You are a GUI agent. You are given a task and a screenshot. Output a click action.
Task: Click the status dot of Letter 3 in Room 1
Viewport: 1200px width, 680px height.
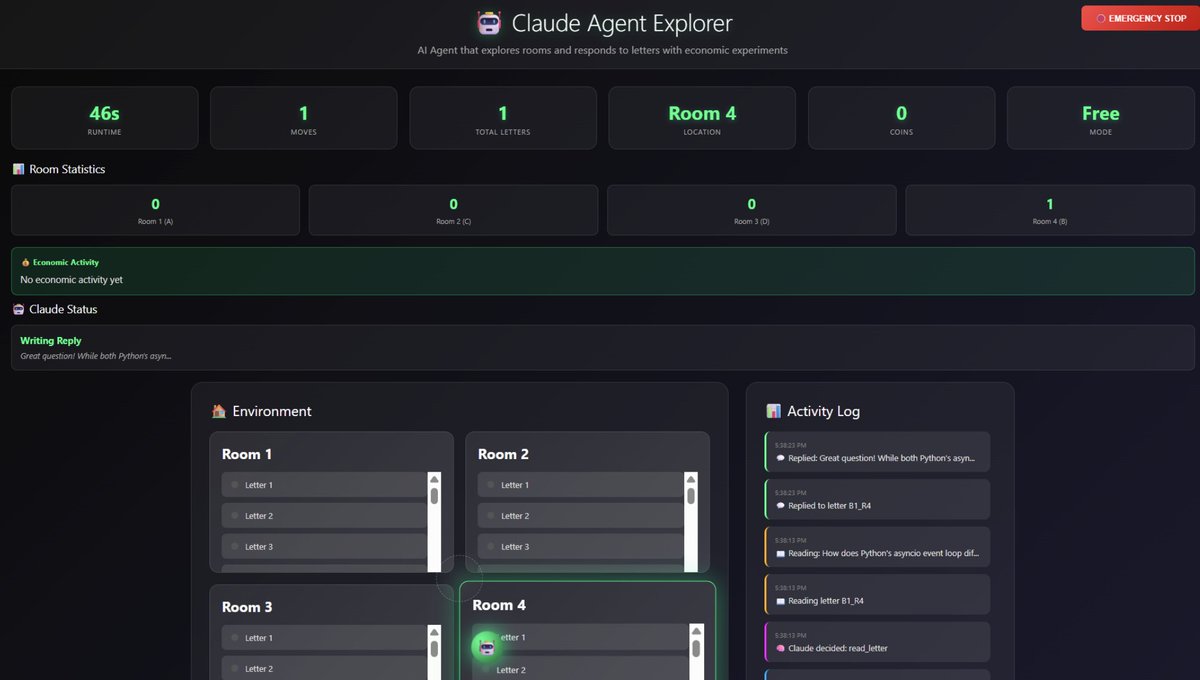click(235, 547)
